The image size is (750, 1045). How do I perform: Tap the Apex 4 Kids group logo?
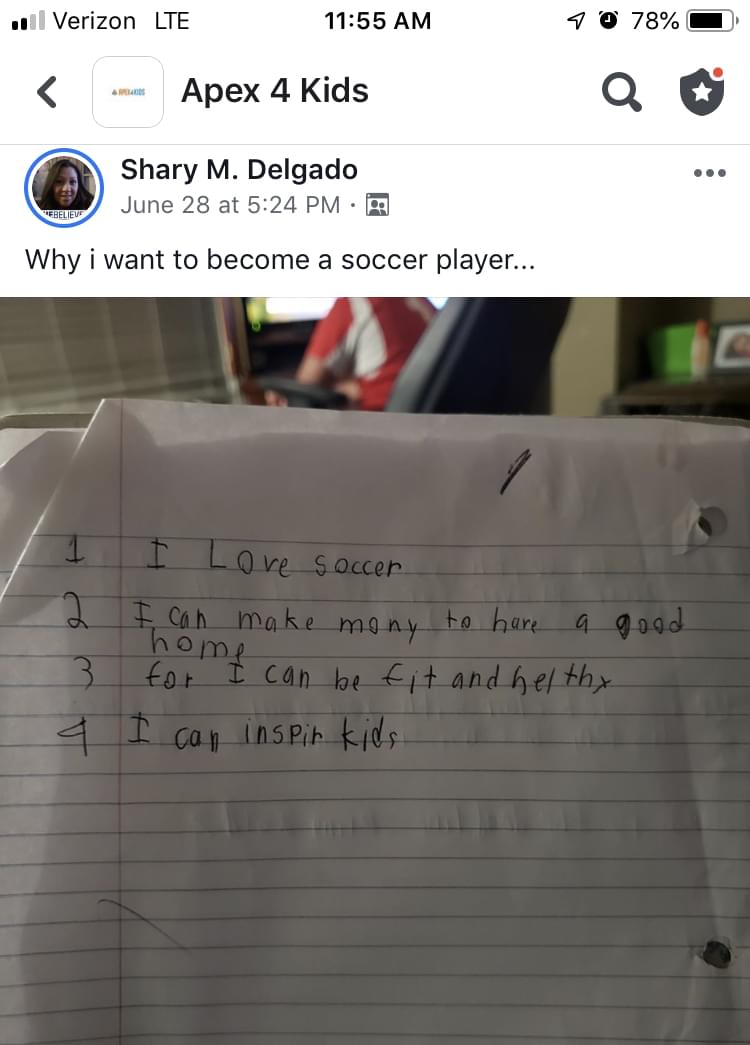128,91
